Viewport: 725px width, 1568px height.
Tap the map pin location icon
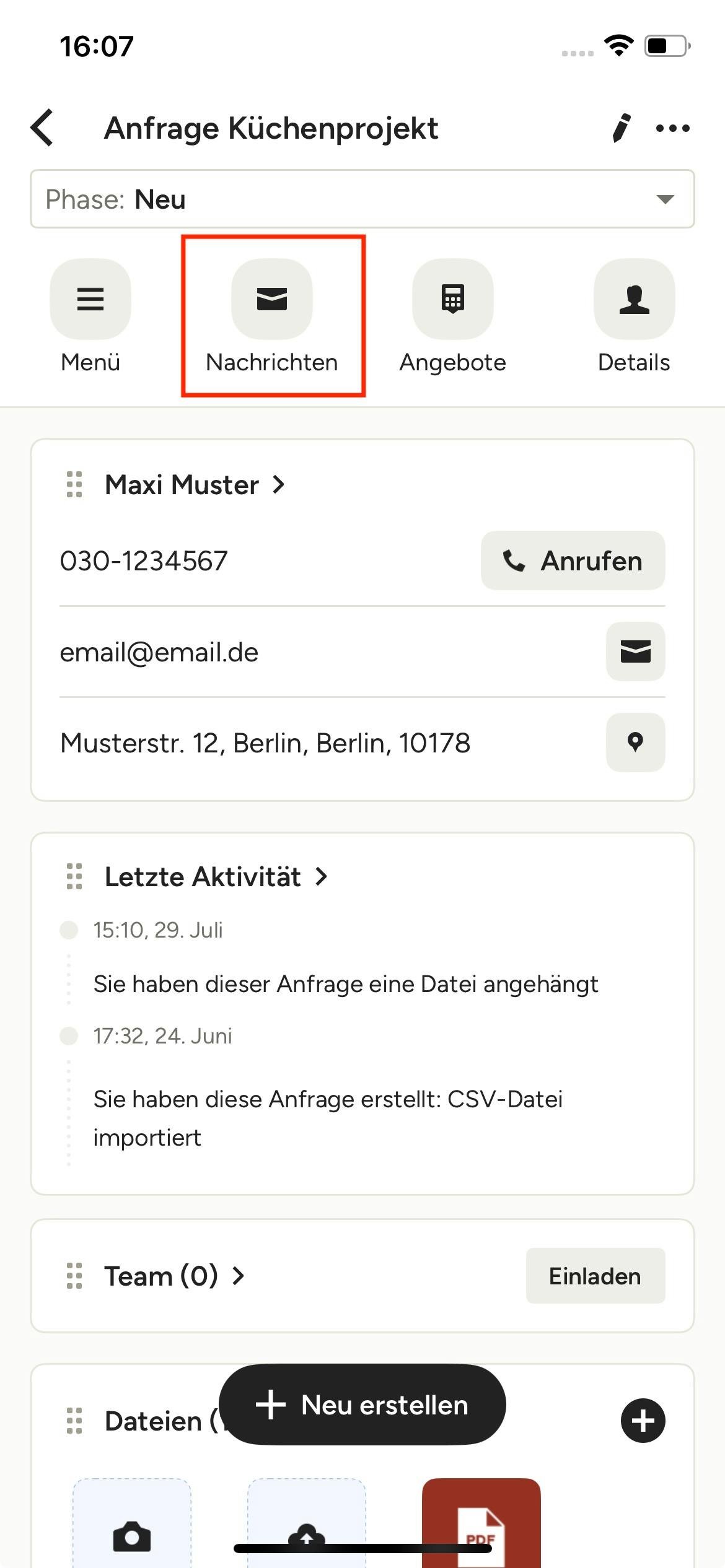[635, 742]
